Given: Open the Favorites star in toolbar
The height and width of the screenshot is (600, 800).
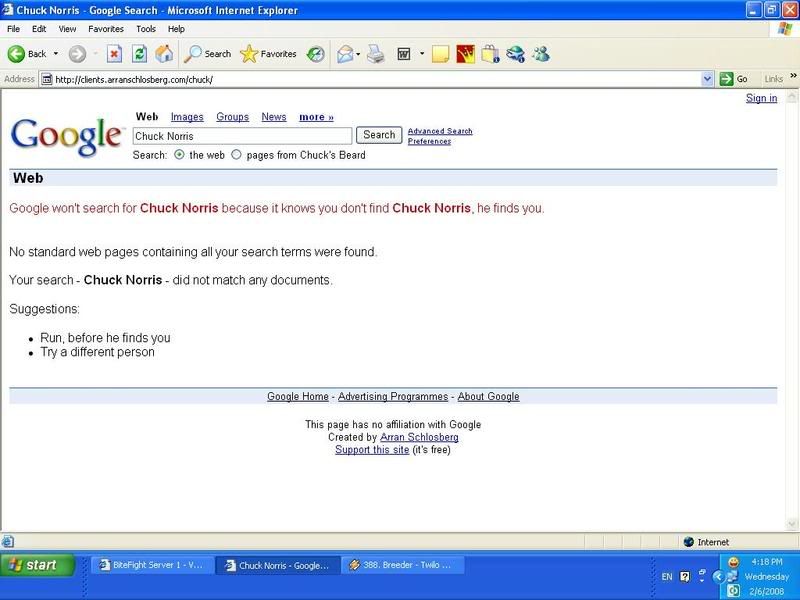Looking at the screenshot, I should coord(249,54).
